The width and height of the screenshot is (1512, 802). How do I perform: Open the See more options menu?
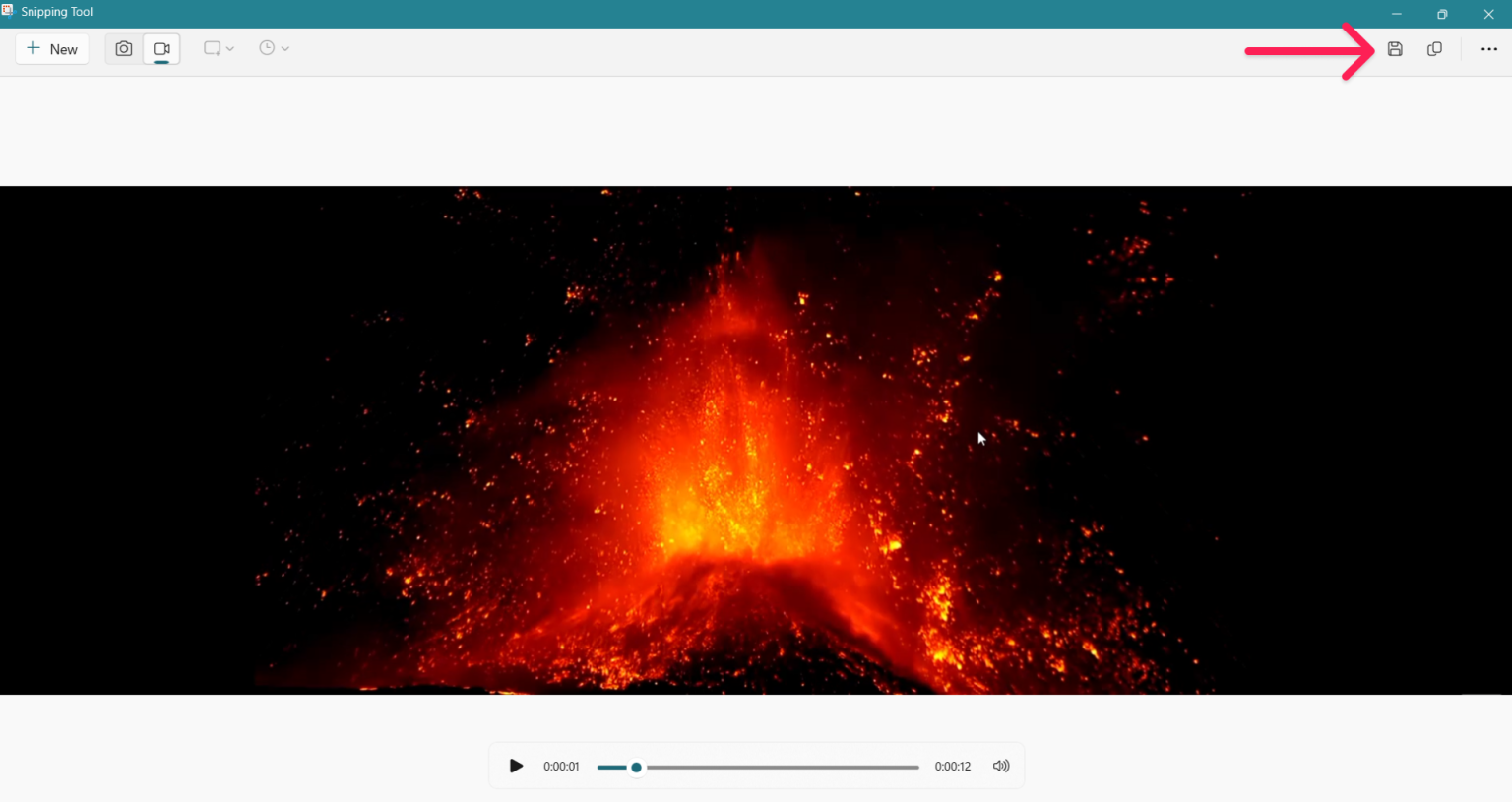(x=1489, y=48)
